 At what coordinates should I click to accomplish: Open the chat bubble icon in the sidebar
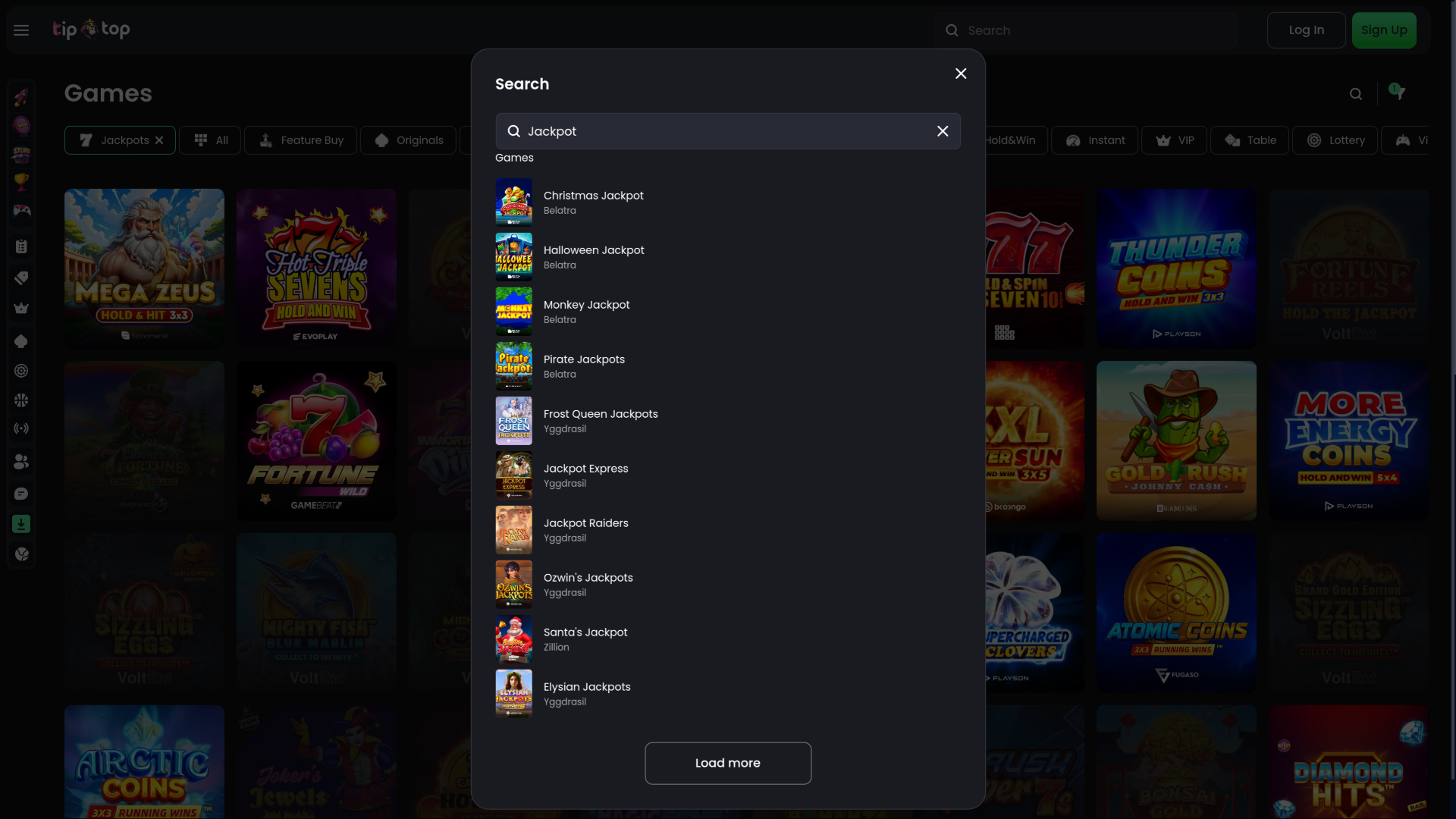coord(21,494)
